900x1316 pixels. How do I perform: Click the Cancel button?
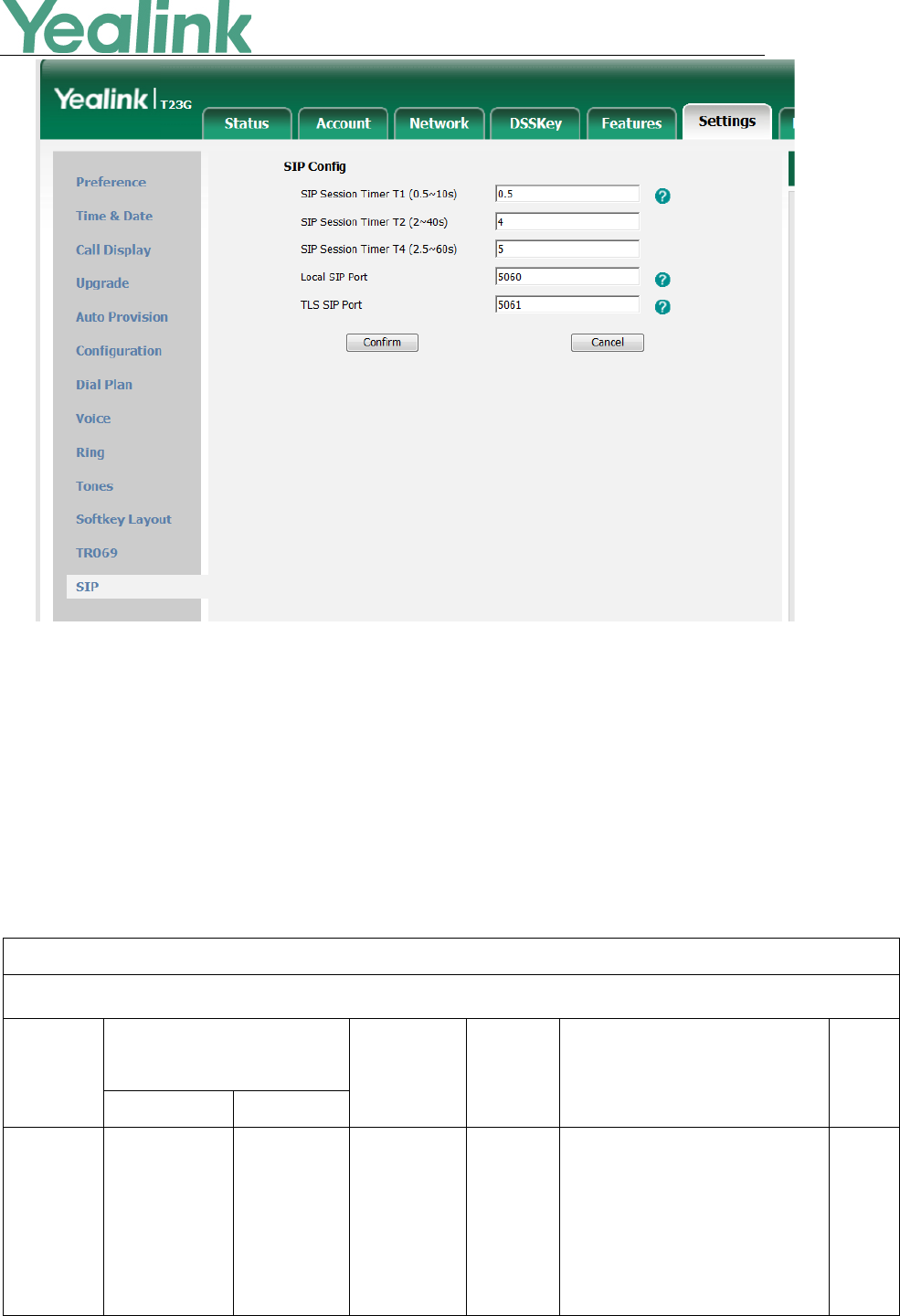click(x=608, y=343)
